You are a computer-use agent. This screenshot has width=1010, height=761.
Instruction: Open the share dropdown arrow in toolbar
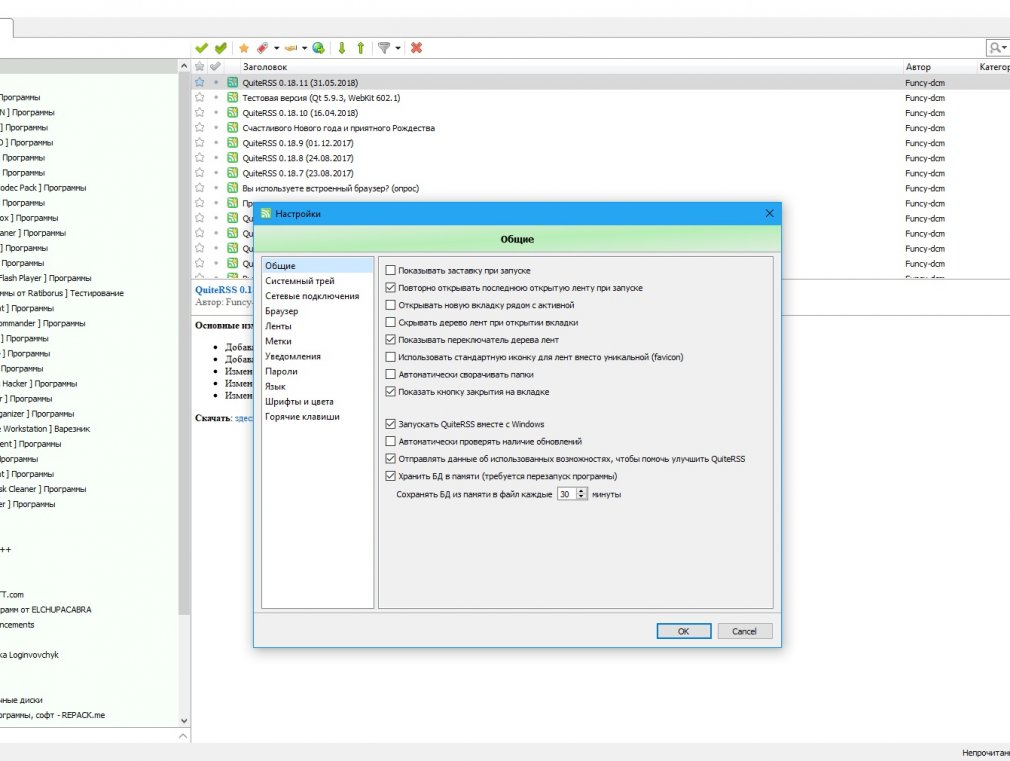(x=305, y=48)
